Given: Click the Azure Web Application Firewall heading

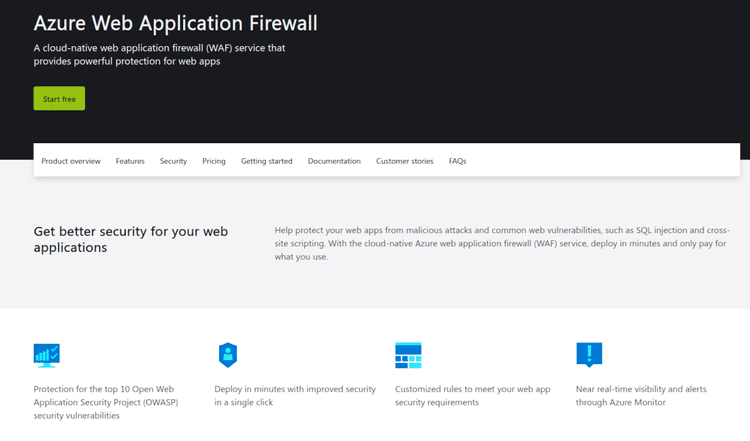Looking at the screenshot, I should [x=176, y=23].
